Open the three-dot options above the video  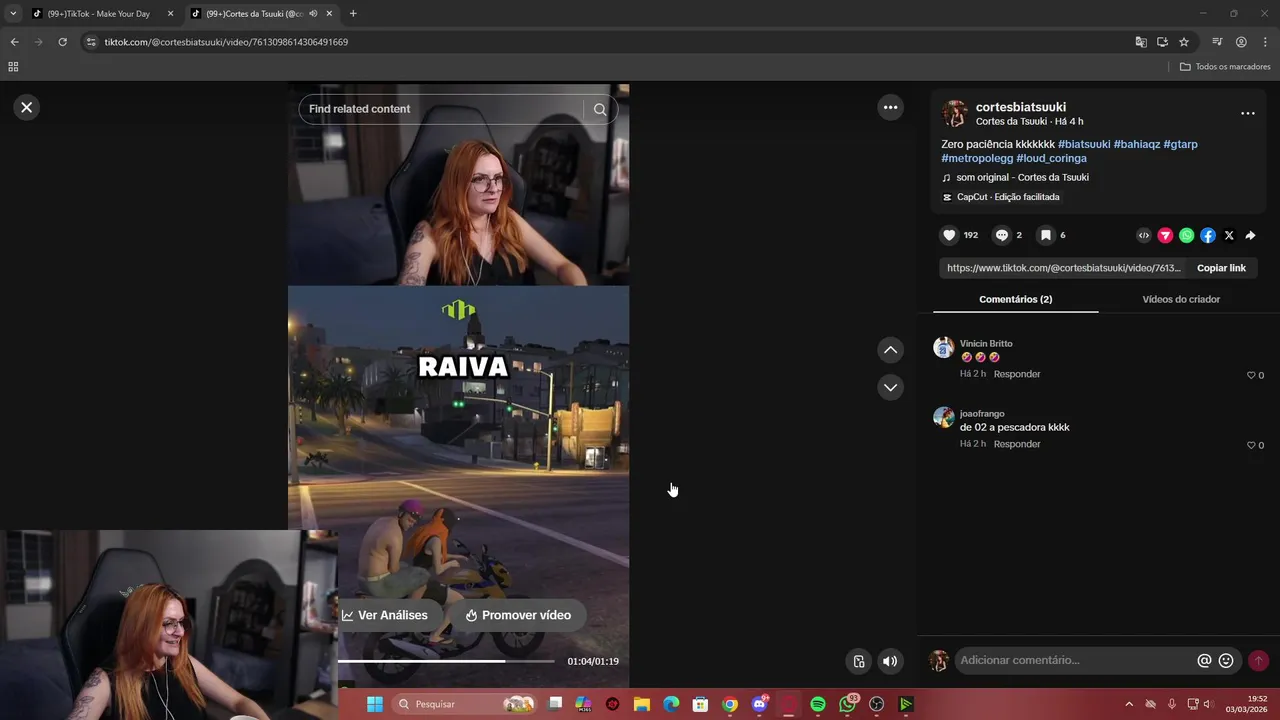pos(890,107)
